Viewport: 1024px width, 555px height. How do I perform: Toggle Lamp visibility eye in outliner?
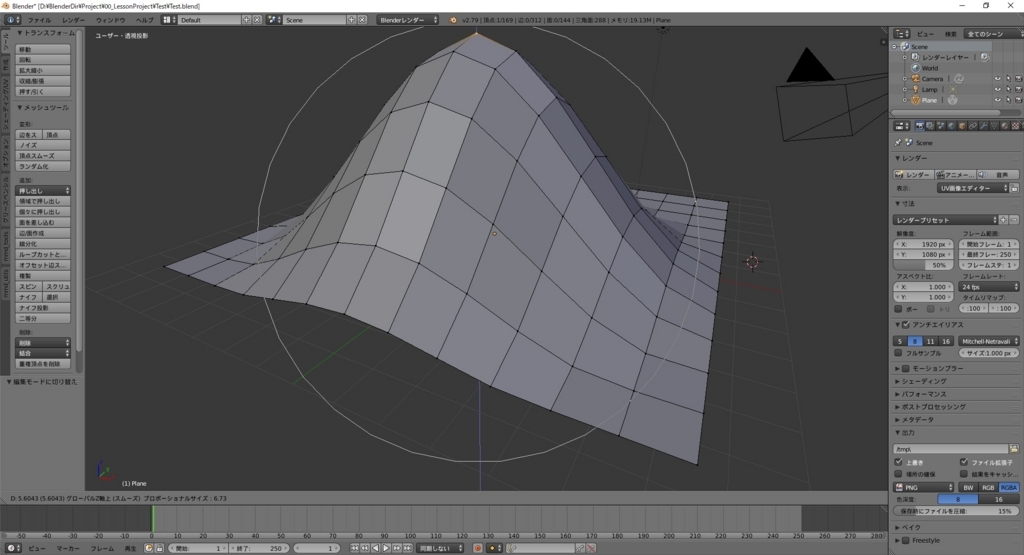coord(997,89)
